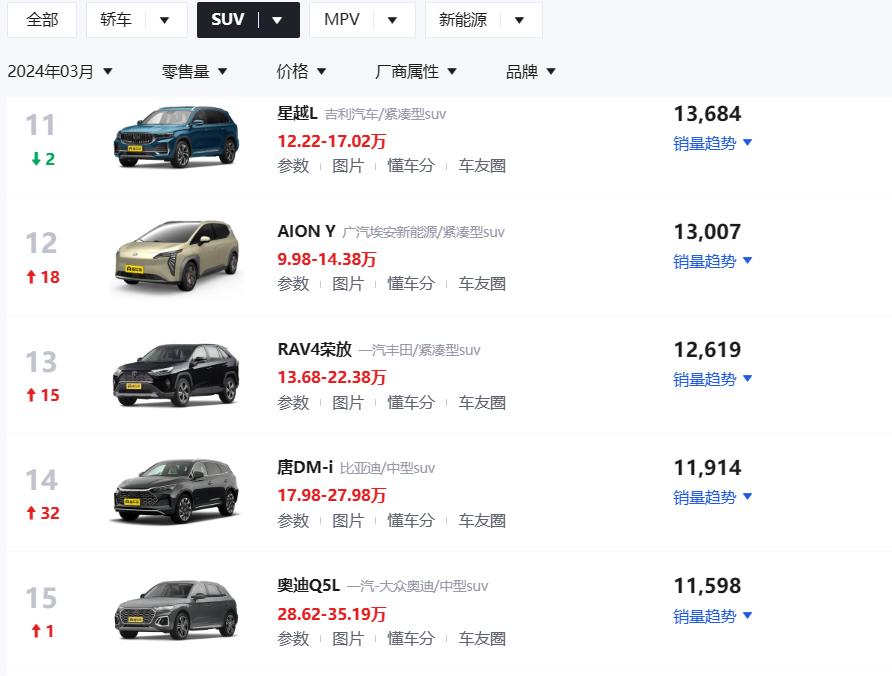
Task: Open 懂车分 for 唐DM-i
Action: coord(411,521)
